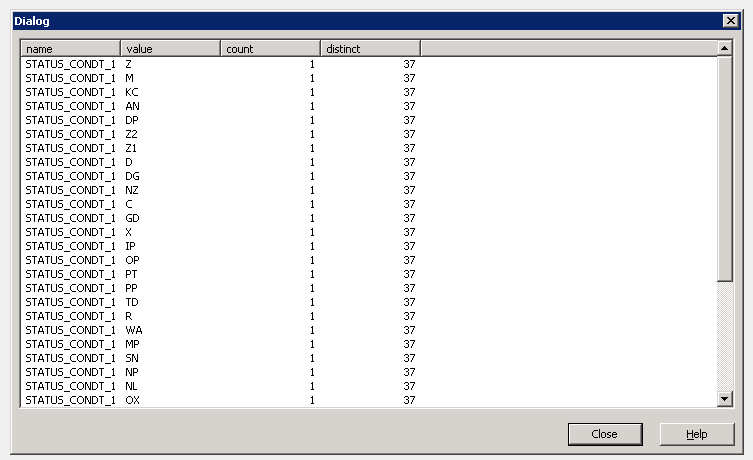Screen dimensions: 753x460
Task: Click the scrollbar up arrow
Action: pyautogui.click(x=725, y=48)
